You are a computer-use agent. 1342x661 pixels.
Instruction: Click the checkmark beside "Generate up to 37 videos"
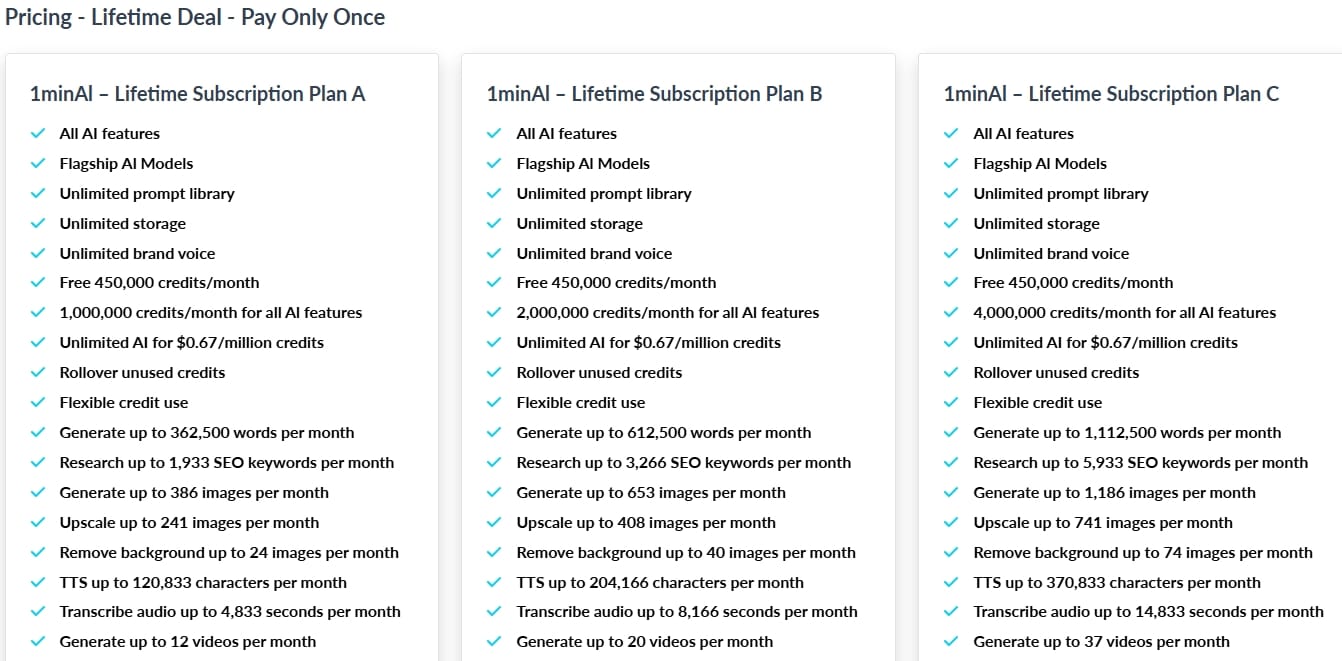(x=952, y=641)
